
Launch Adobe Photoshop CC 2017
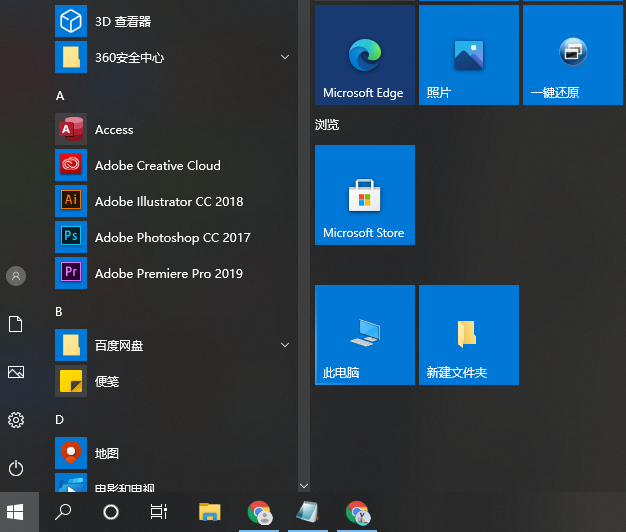[172, 237]
